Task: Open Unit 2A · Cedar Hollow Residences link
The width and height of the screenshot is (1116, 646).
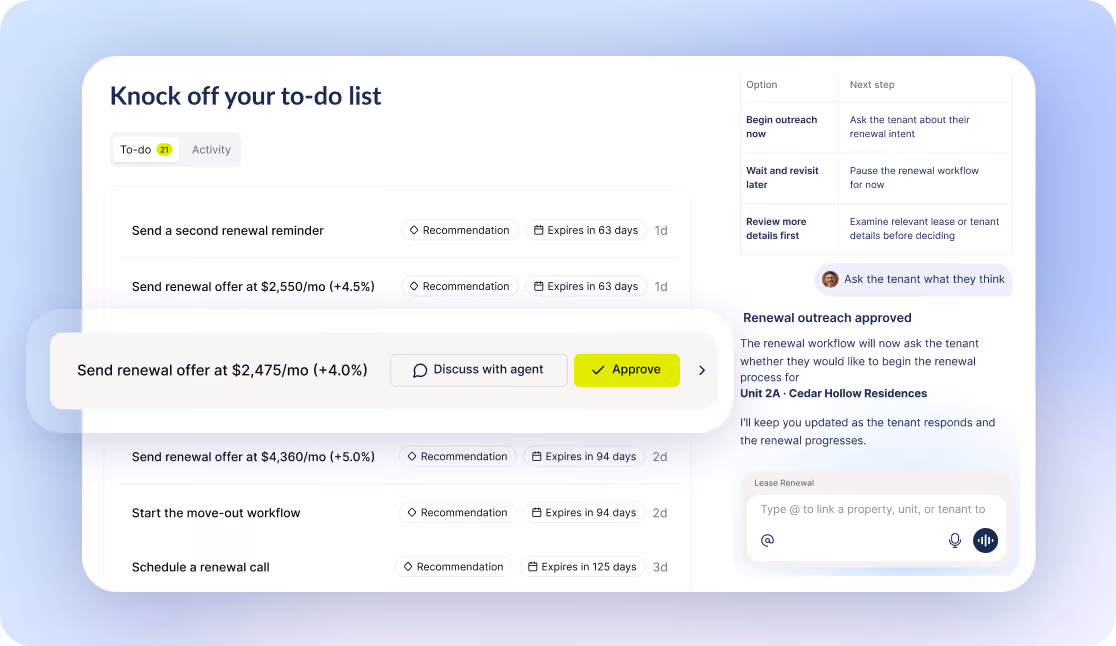Action: point(833,393)
